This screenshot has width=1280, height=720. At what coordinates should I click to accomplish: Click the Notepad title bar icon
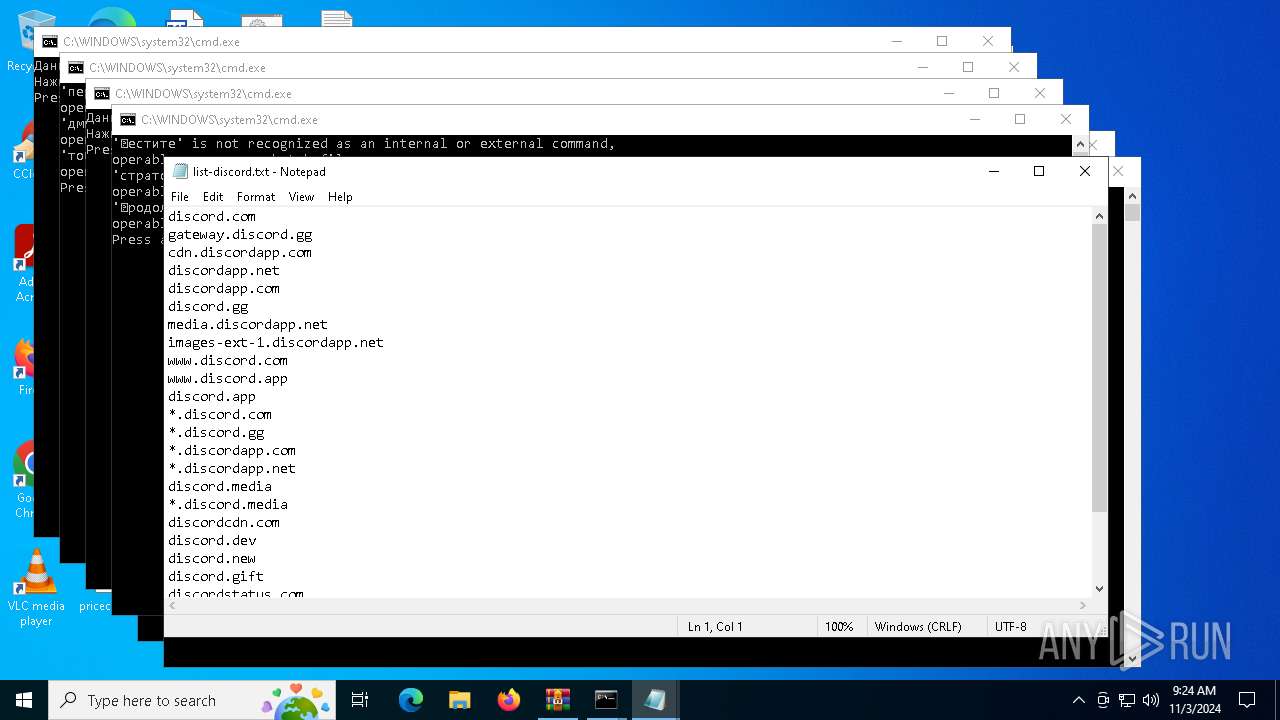pyautogui.click(x=180, y=171)
